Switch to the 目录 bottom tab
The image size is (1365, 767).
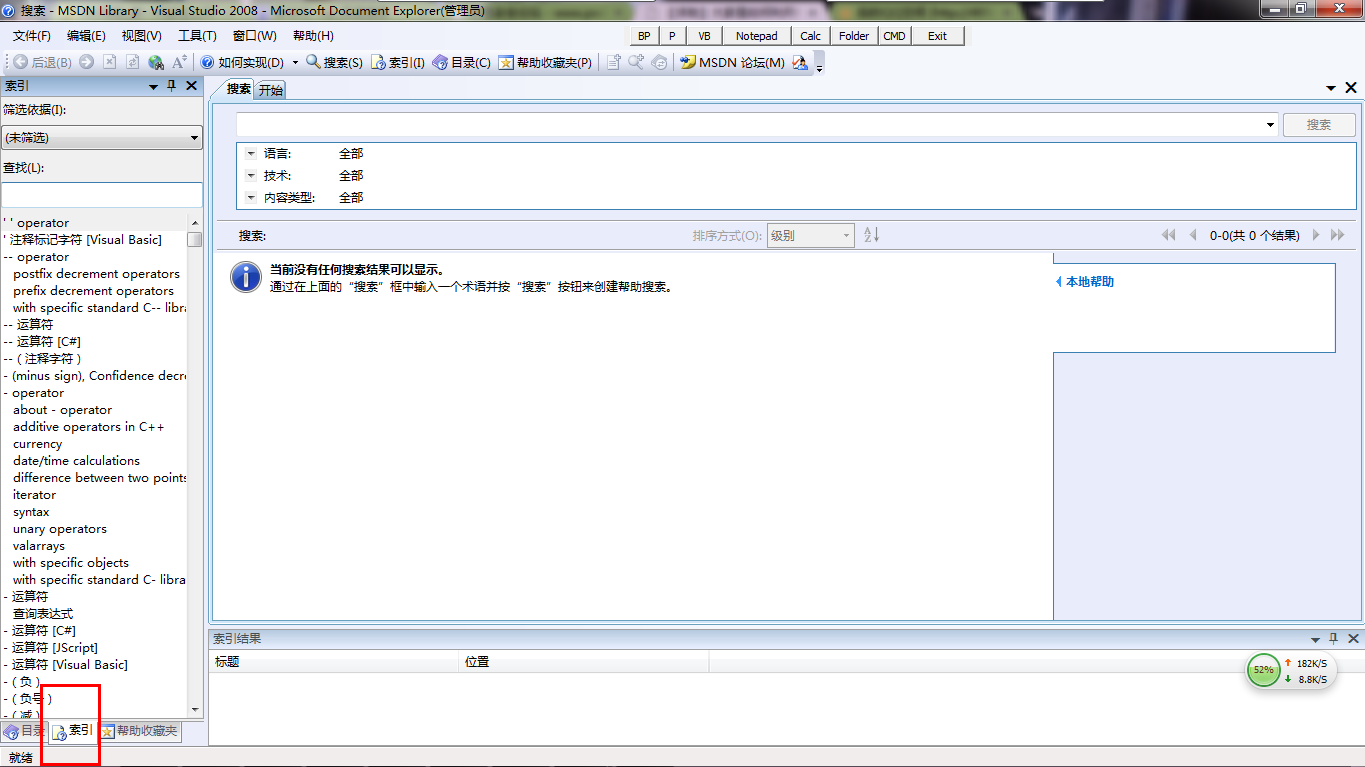click(x=25, y=731)
